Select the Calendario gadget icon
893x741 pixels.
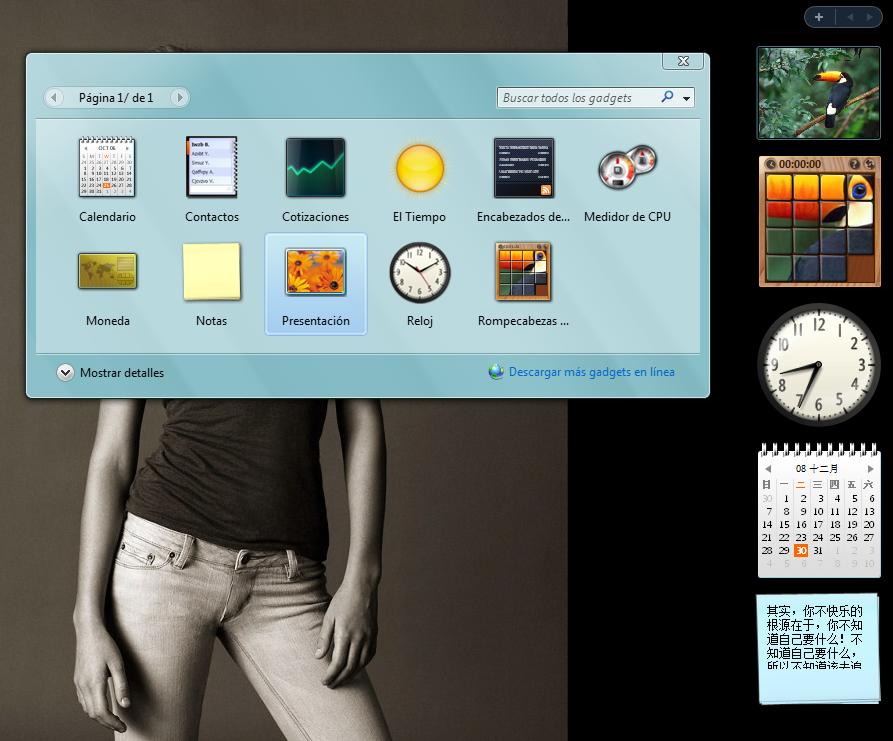107,168
